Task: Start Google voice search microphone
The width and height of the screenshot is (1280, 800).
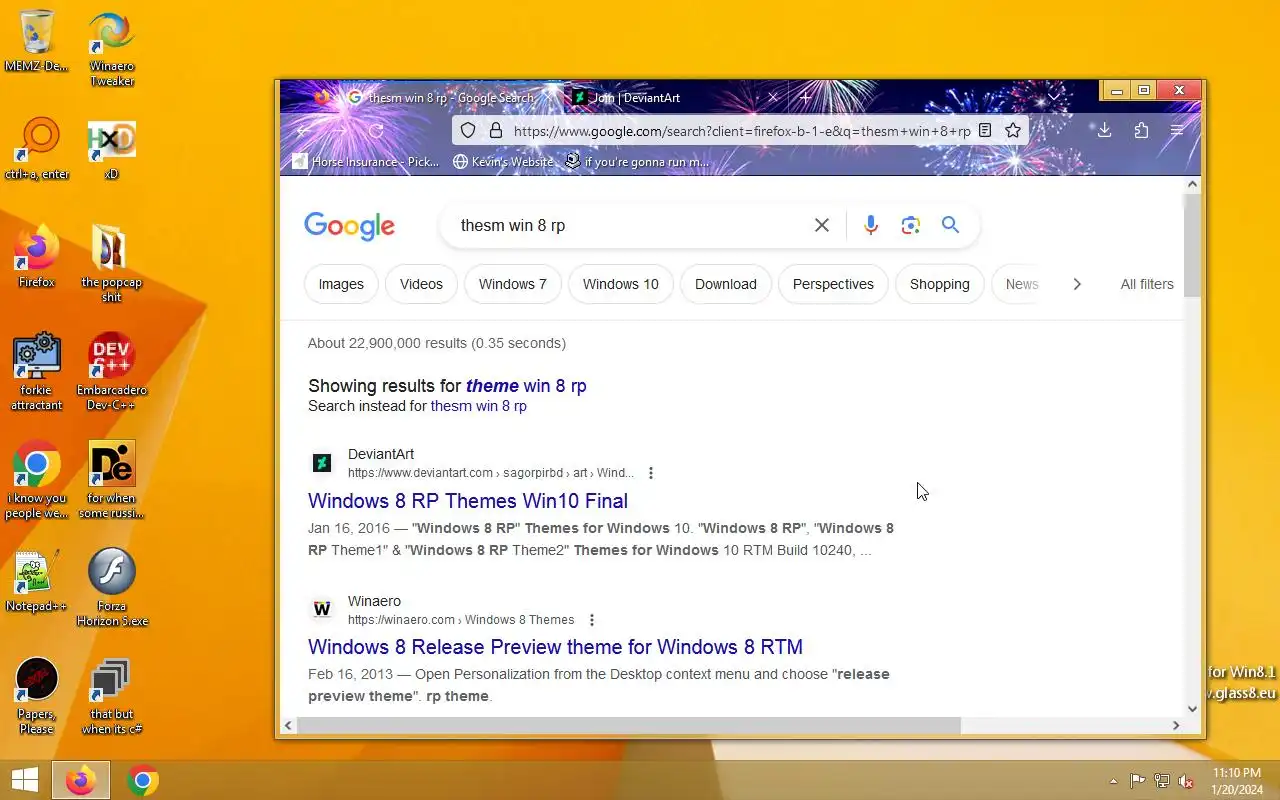Action: coord(871,225)
